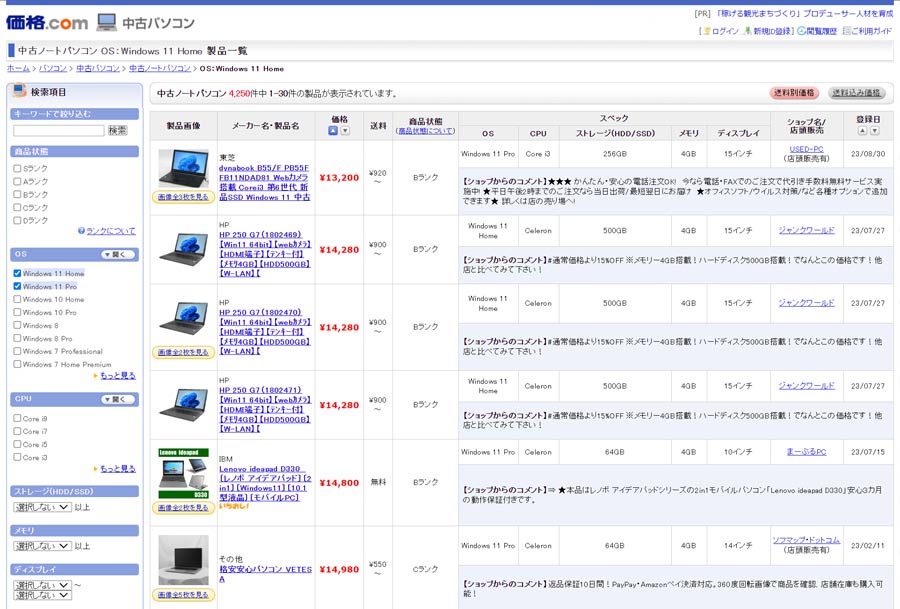Screen dimensions: 900x609
Task: Visit the ソフマップ・ドットコム shop link
Action: coord(806,540)
